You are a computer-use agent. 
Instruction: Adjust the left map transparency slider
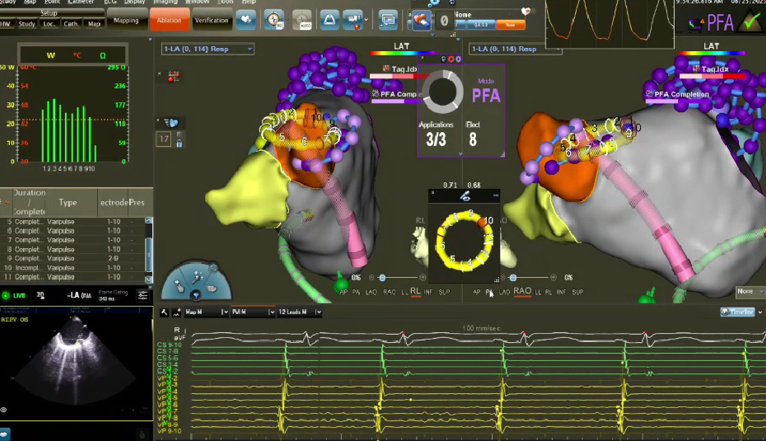click(x=383, y=277)
